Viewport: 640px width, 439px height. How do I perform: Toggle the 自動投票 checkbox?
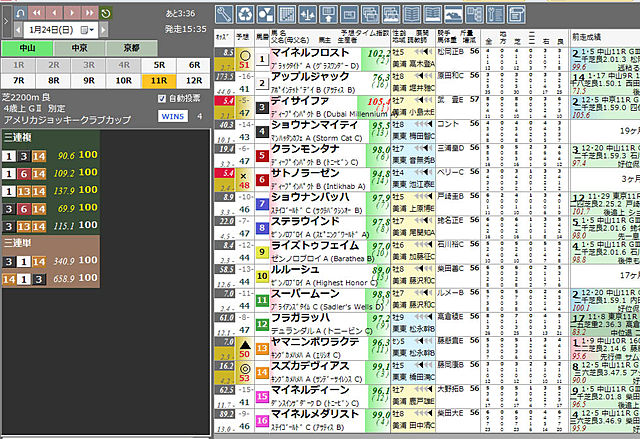click(163, 99)
